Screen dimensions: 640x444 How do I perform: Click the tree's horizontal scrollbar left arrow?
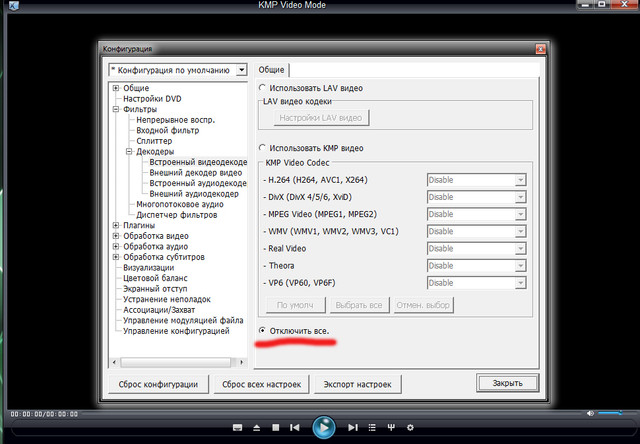(114, 362)
